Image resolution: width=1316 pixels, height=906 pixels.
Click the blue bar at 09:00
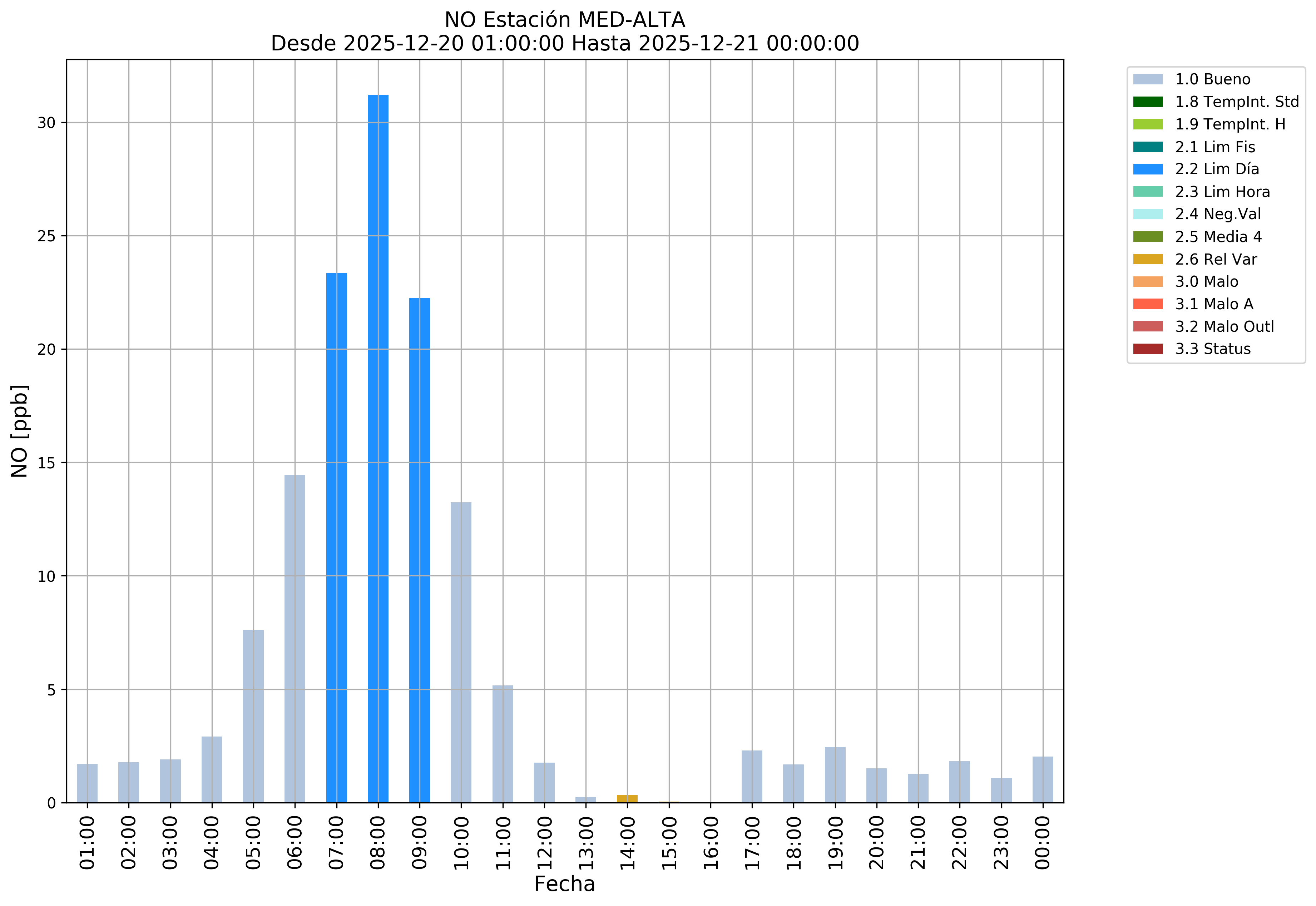coord(419,551)
